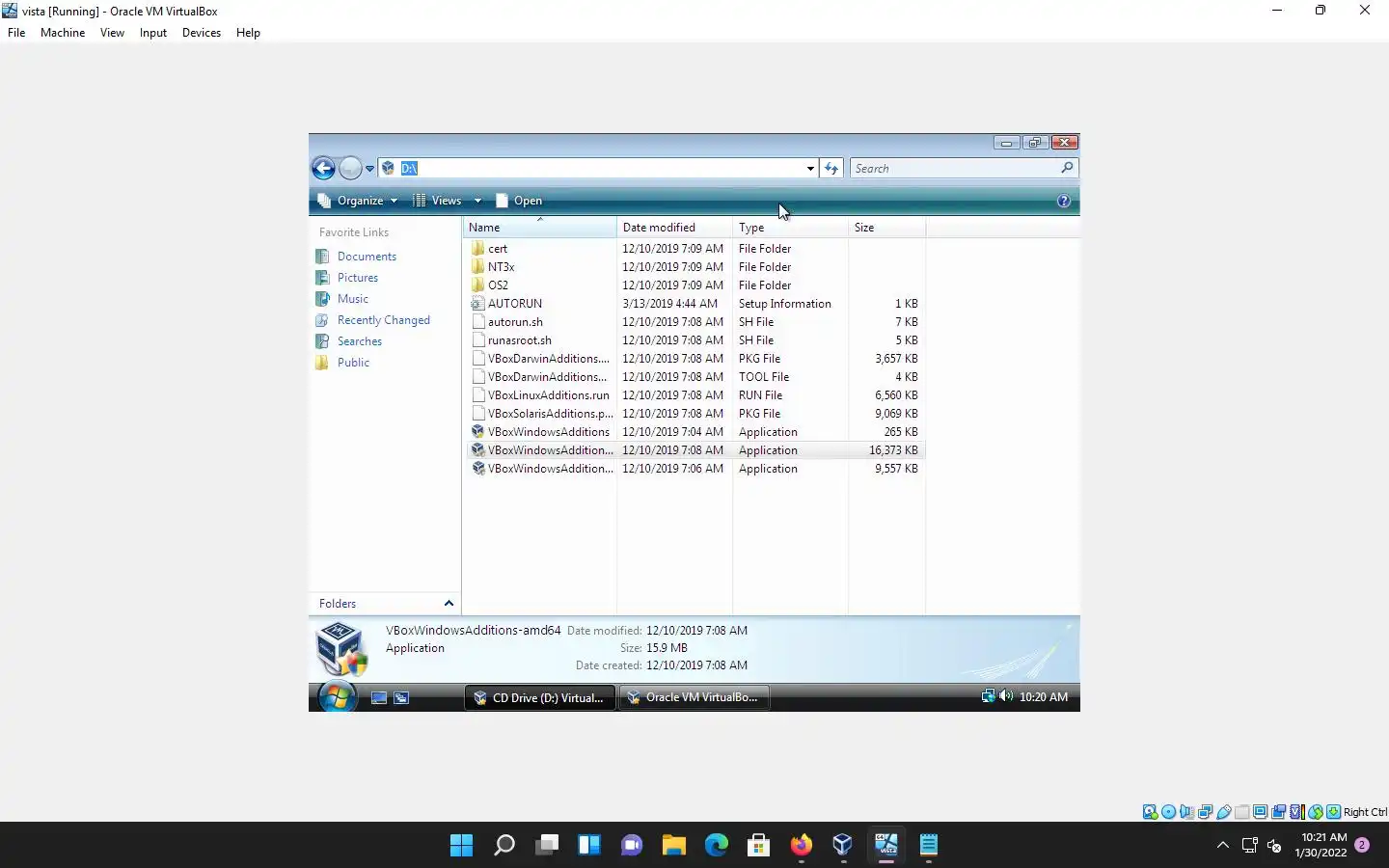Select the VBoxDarwinAdditions PKG file row
This screenshot has height=868, width=1389.
click(694, 359)
